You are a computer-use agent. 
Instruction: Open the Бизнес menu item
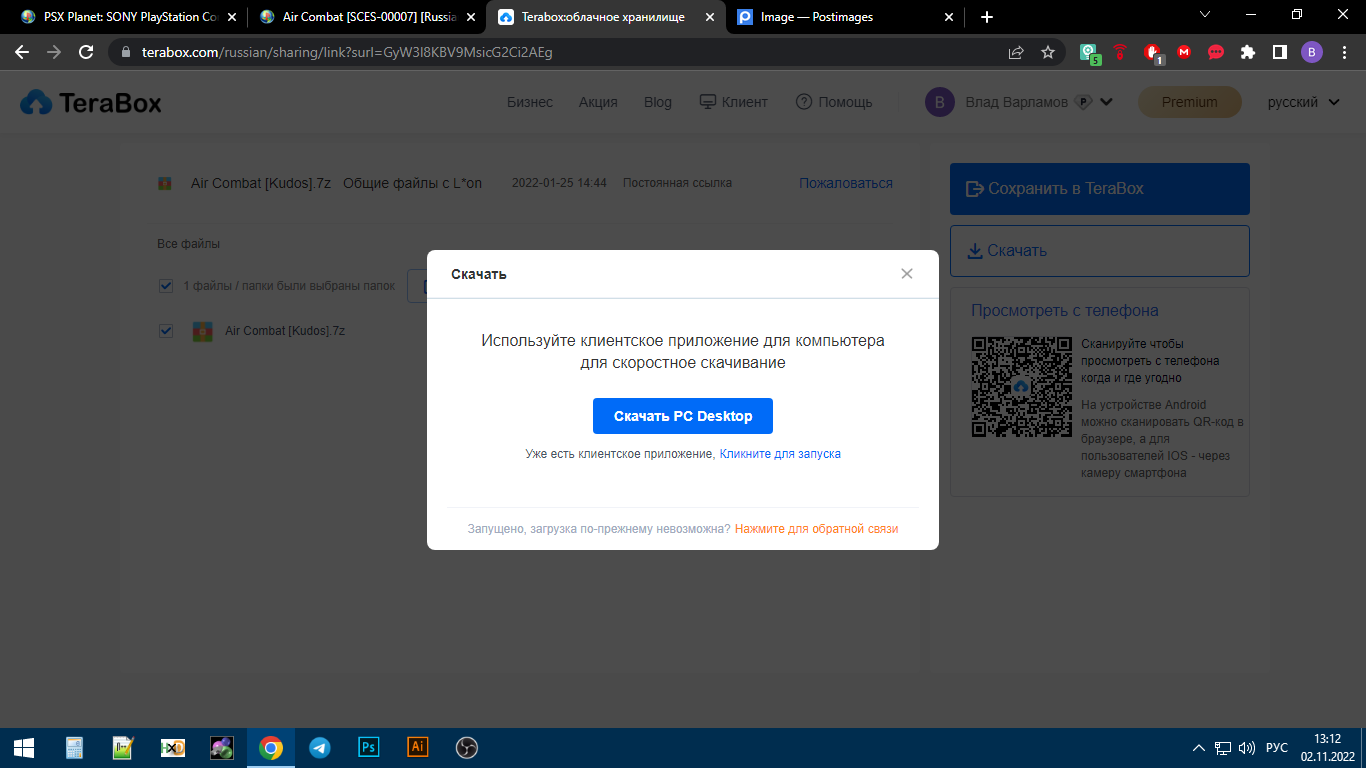click(530, 102)
